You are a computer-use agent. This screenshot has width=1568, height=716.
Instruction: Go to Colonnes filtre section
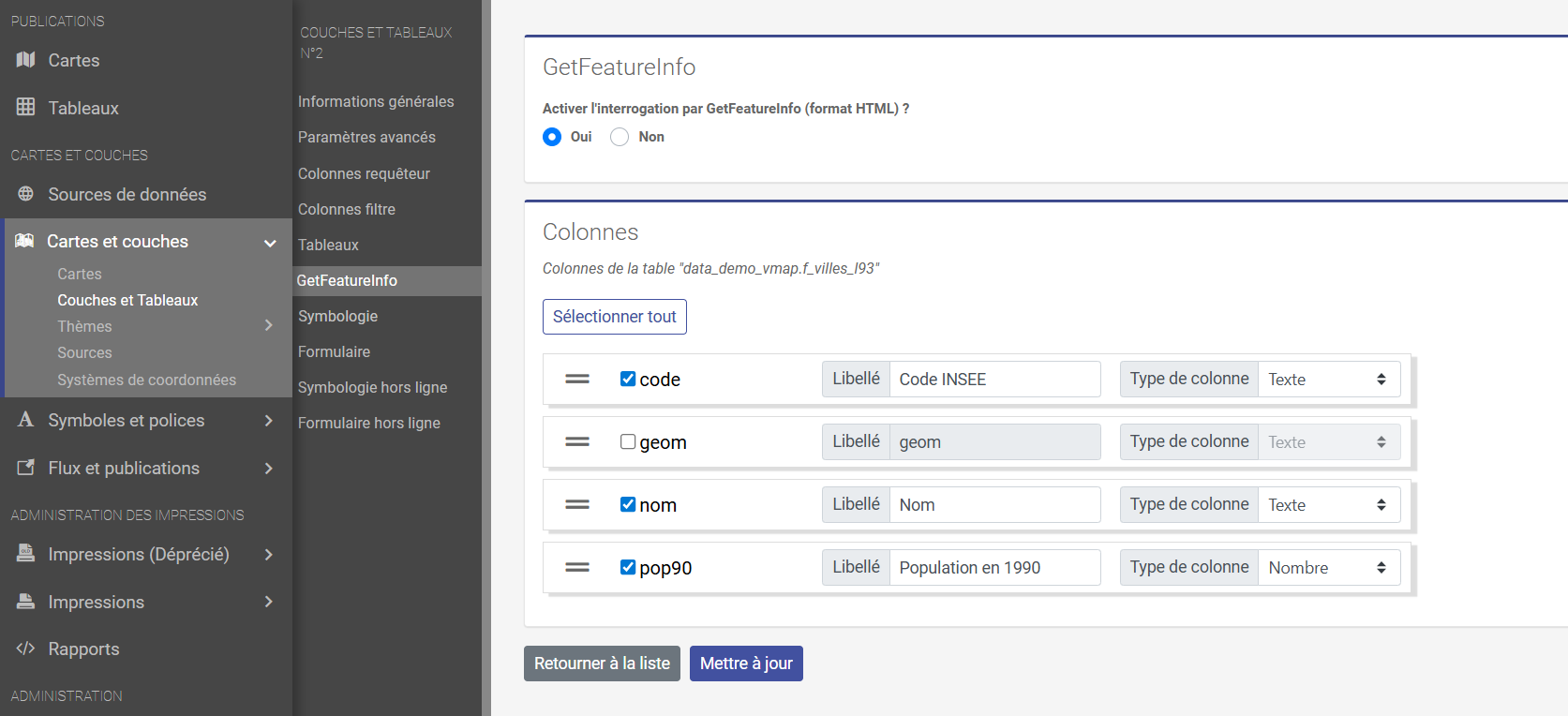click(x=346, y=209)
